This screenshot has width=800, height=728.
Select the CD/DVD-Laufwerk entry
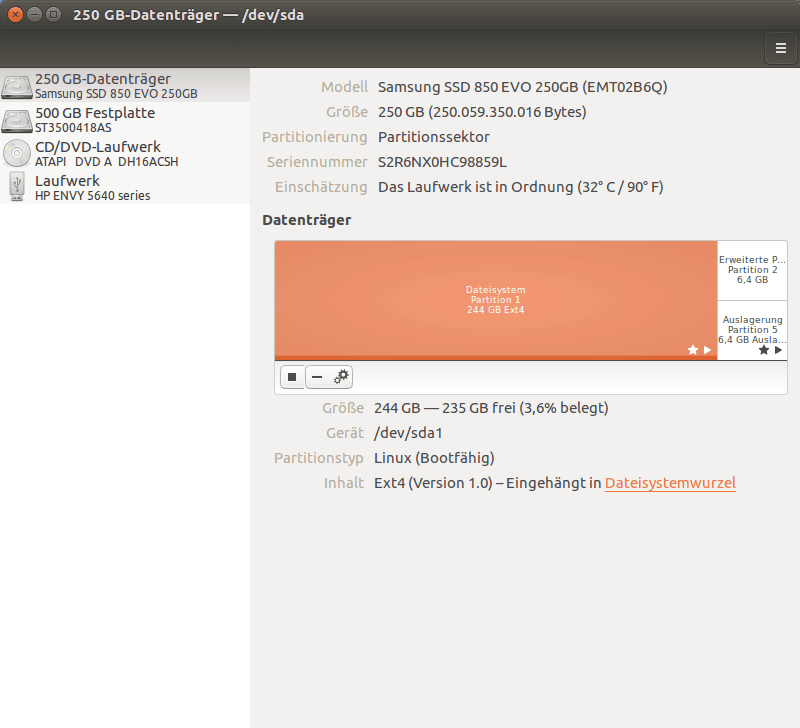[x=125, y=154]
